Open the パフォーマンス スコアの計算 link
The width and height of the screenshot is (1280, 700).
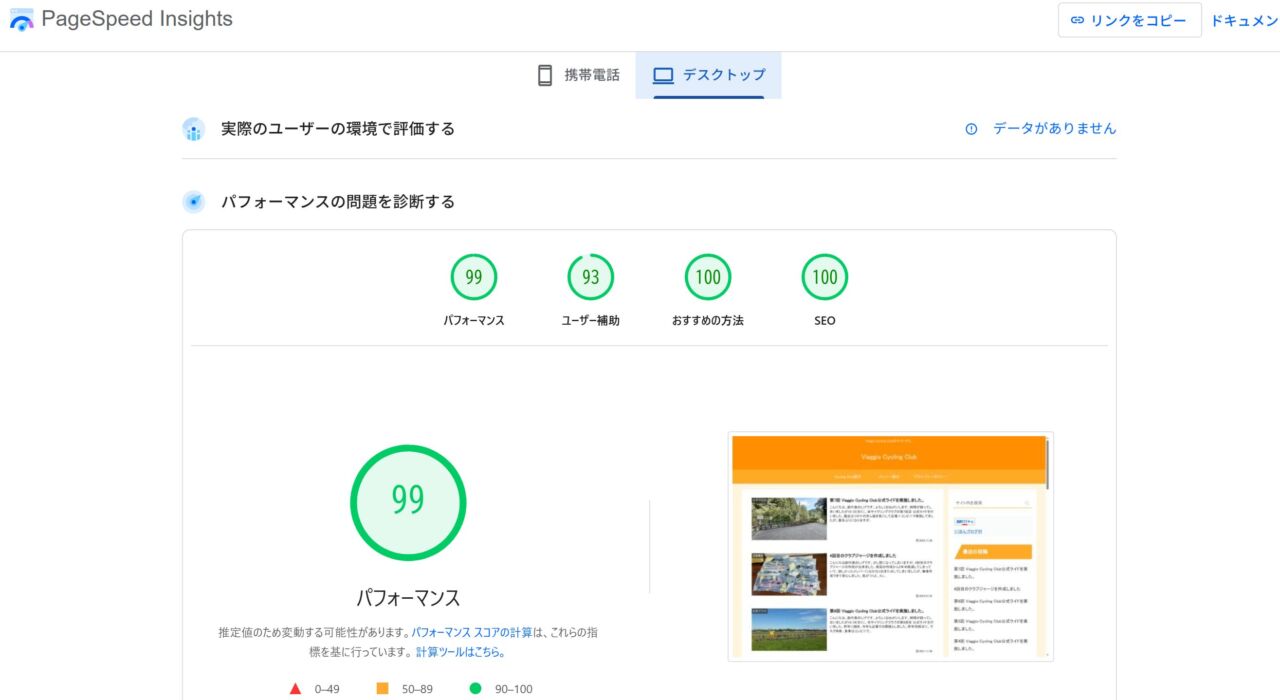(x=470, y=632)
